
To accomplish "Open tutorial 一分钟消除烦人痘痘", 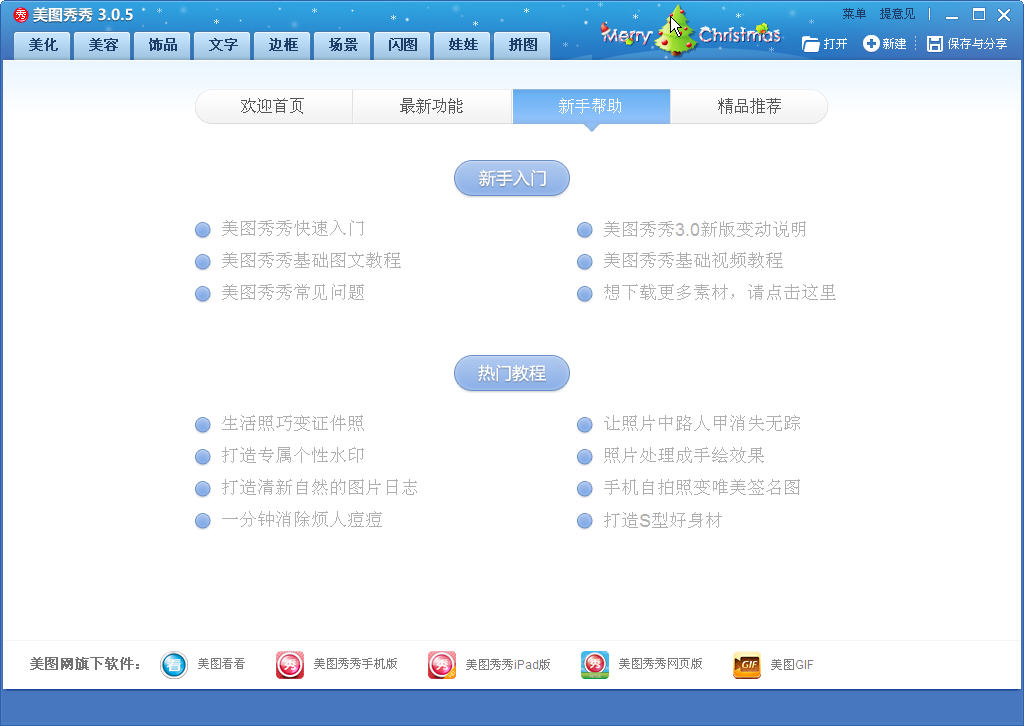I will click(302, 520).
